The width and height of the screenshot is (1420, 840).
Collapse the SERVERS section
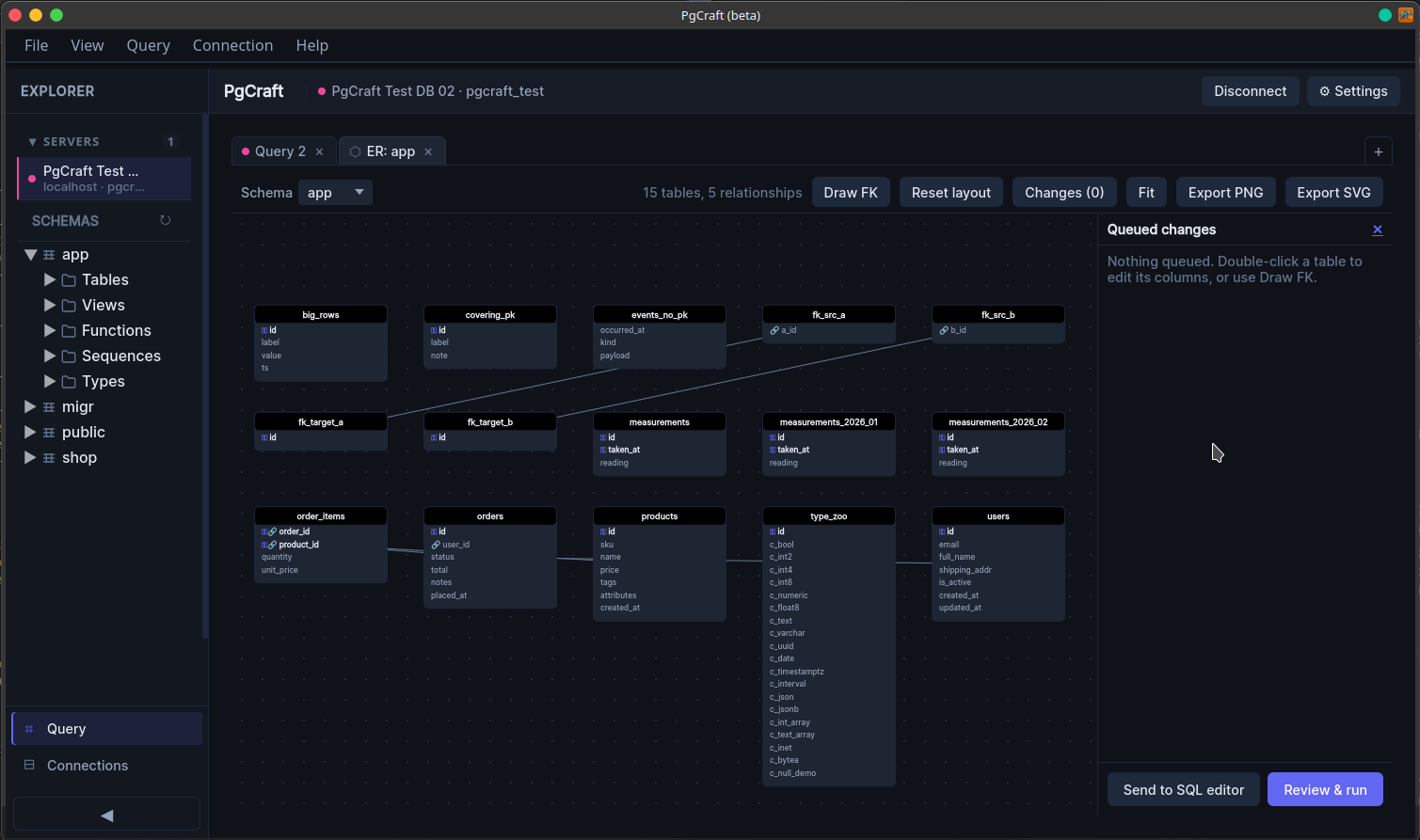pos(33,142)
